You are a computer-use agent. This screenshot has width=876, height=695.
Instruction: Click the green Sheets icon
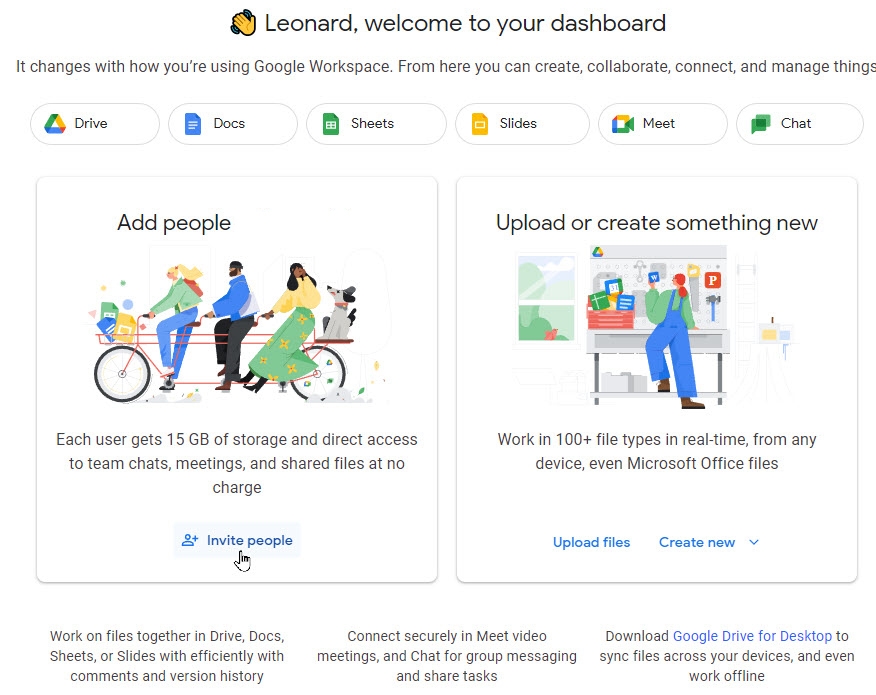(x=331, y=123)
